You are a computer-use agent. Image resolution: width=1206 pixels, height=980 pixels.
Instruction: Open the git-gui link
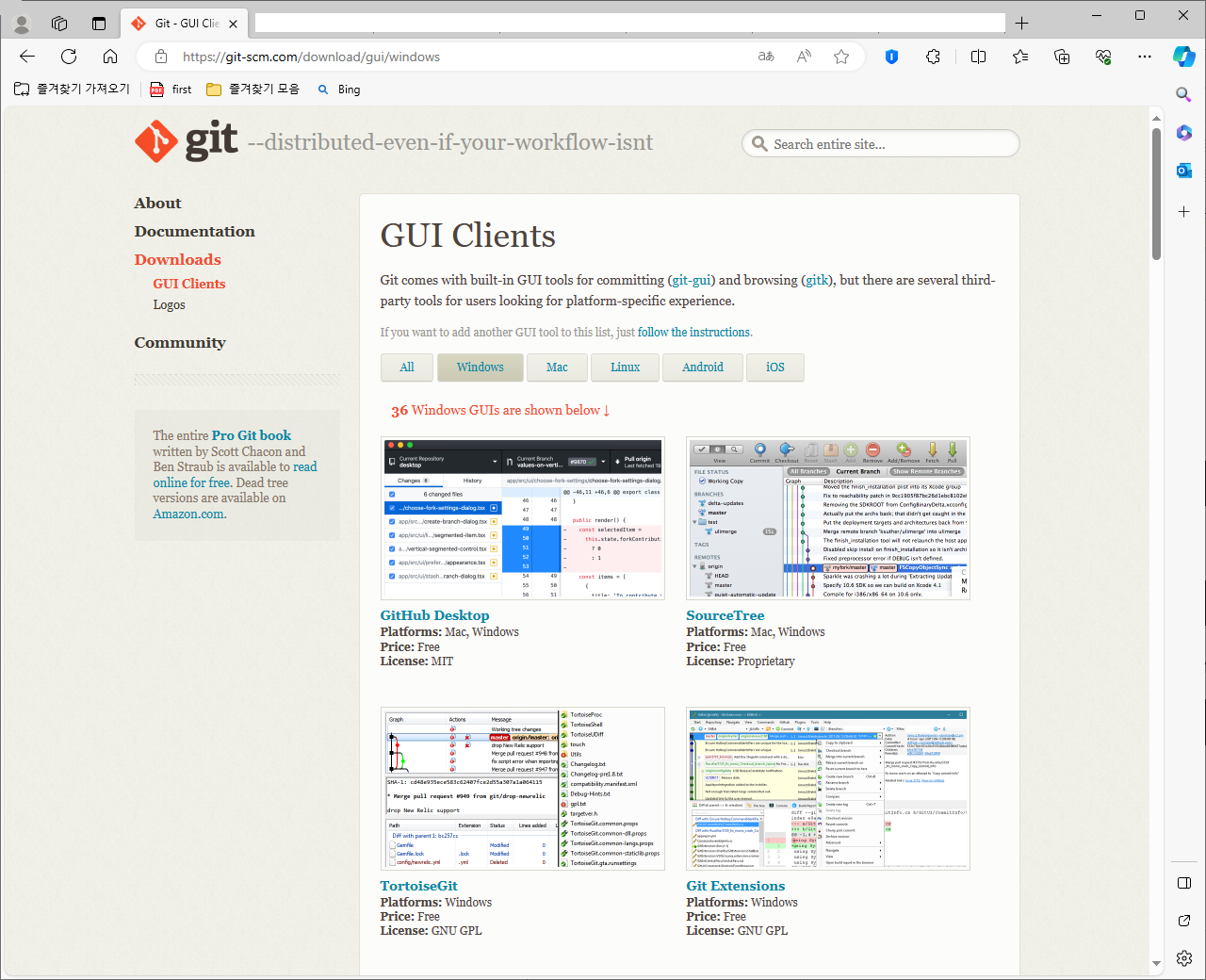692,280
